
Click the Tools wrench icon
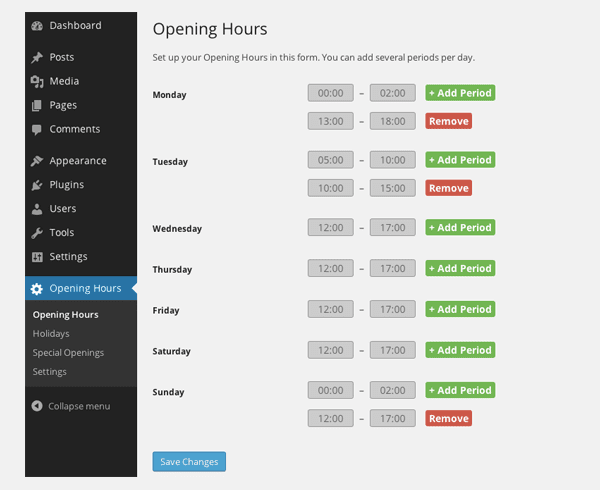pyautogui.click(x=37, y=233)
